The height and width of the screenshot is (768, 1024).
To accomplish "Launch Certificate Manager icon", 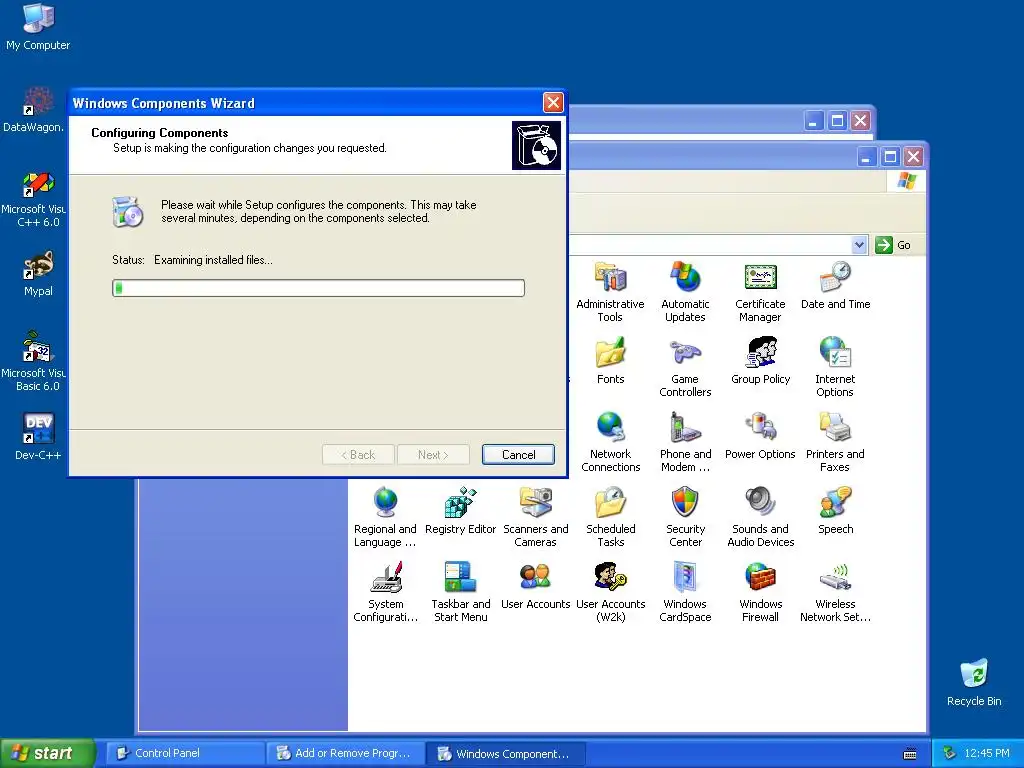I will (760, 293).
